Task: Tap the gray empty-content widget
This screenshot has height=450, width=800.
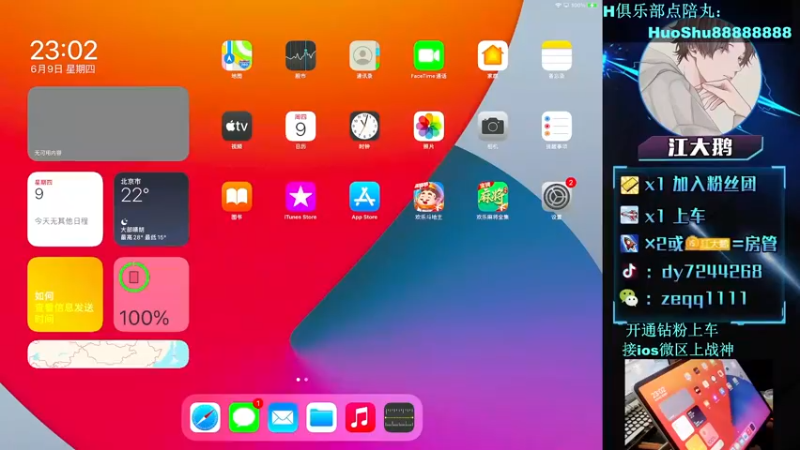Action: coord(108,123)
